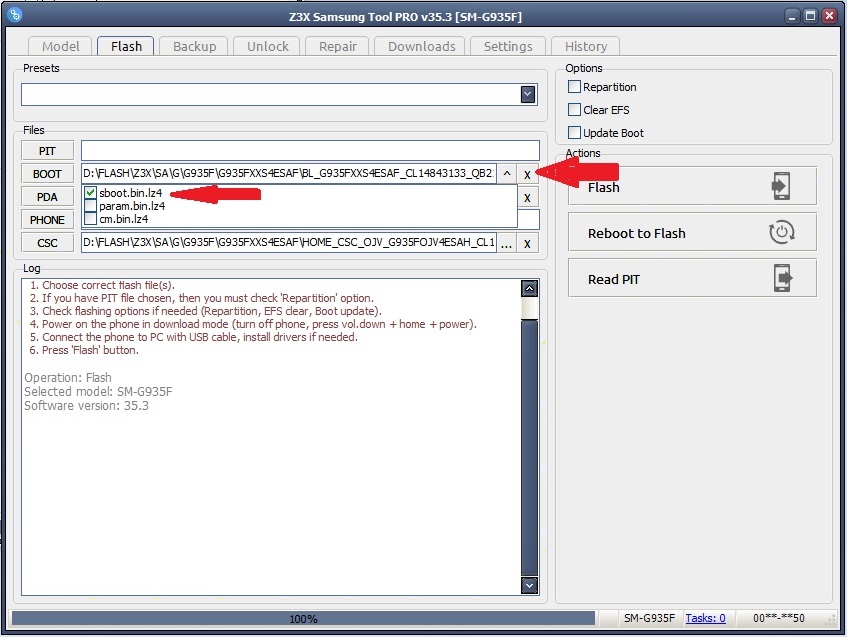Click the log scrollbar thumb

[529, 447]
